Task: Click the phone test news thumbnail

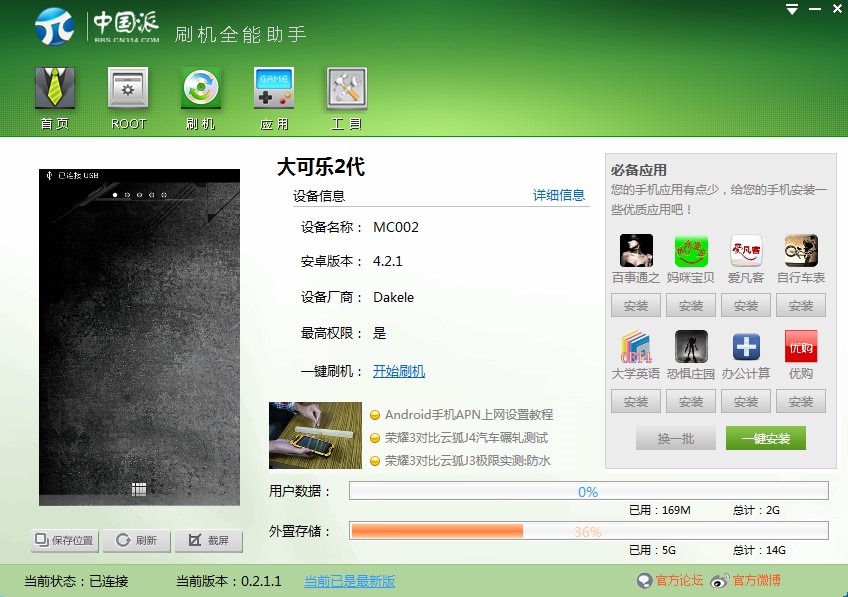Action: tap(315, 435)
